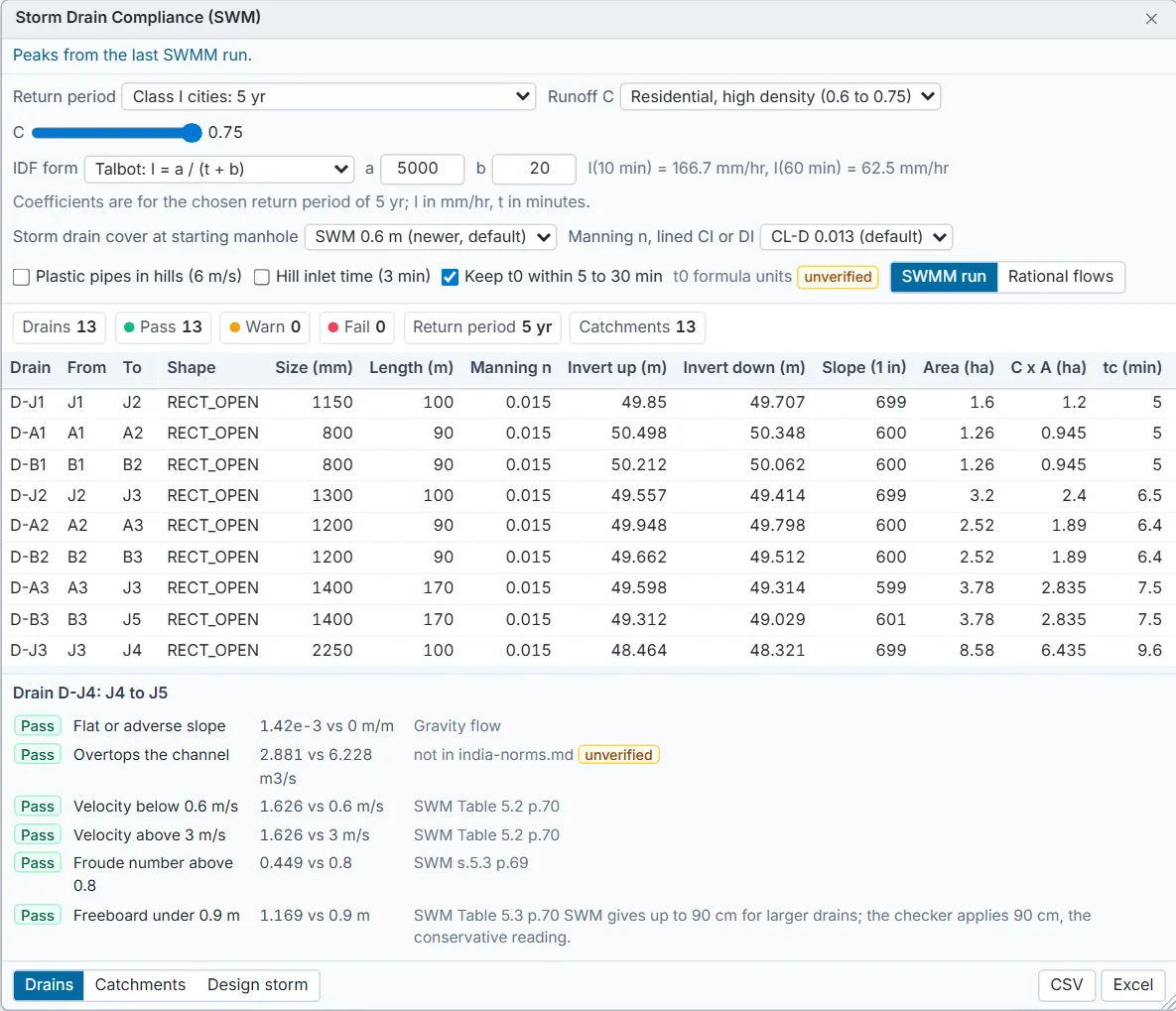Select the SWMM run toggle
This screenshot has width=1176, height=1011.
pyautogui.click(x=944, y=277)
